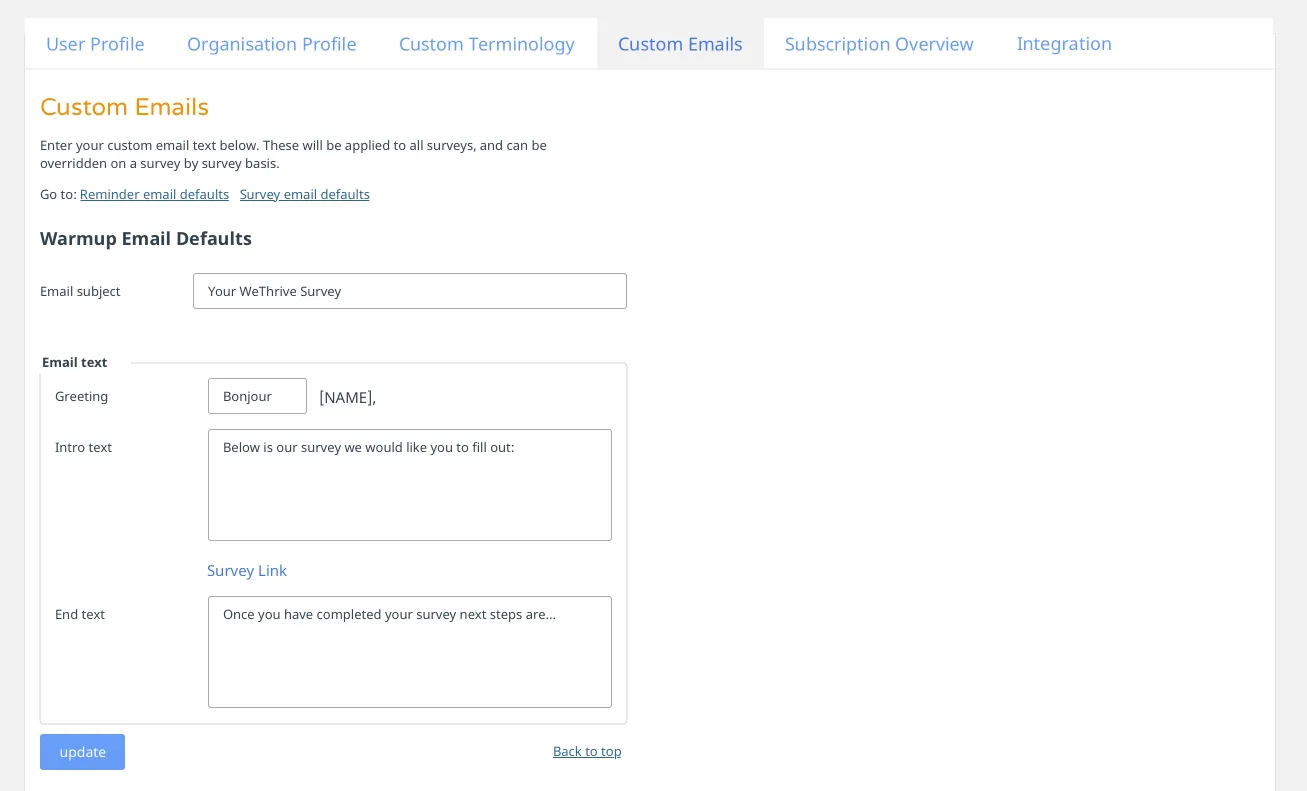
Task: Switch to the Integration tab
Action: pyautogui.click(x=1064, y=44)
